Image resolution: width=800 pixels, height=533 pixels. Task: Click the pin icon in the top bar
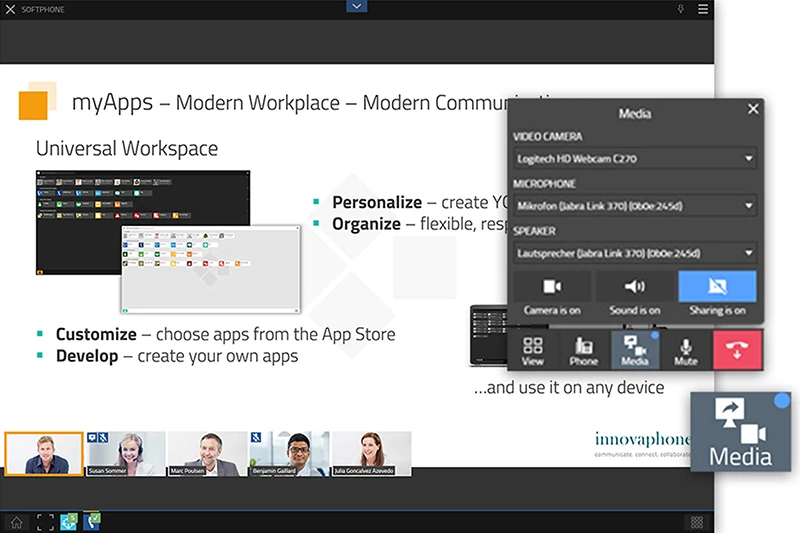[x=681, y=8]
